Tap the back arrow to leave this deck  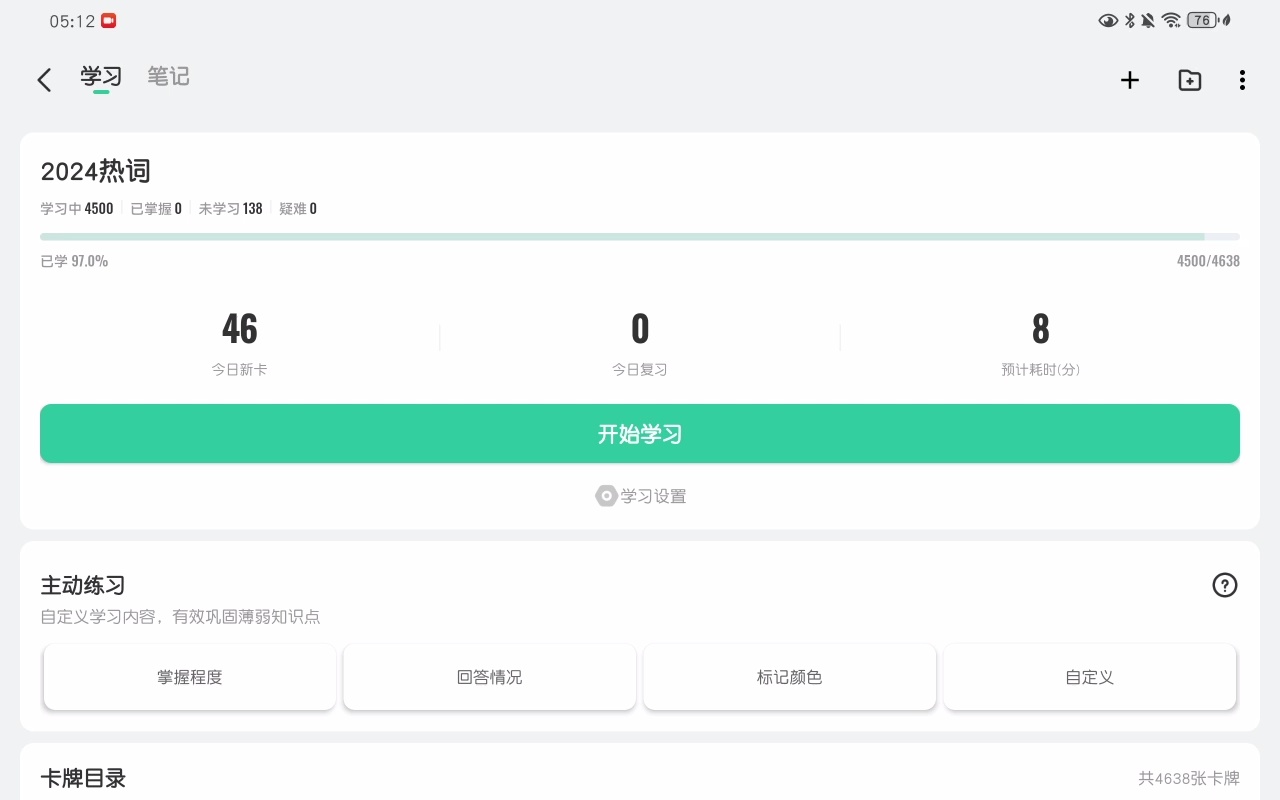coord(44,79)
